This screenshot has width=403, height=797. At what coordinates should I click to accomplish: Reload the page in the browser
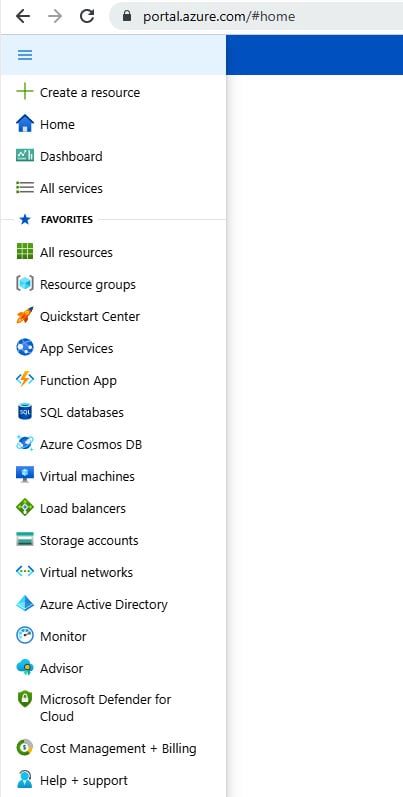[87, 16]
